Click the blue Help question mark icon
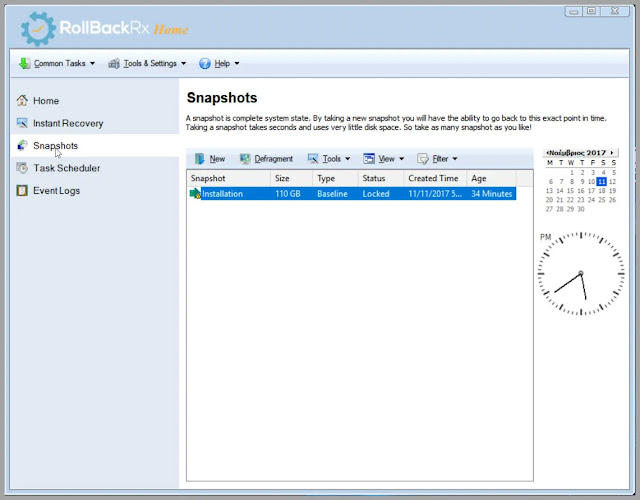This screenshot has height=500, width=640. [204, 64]
